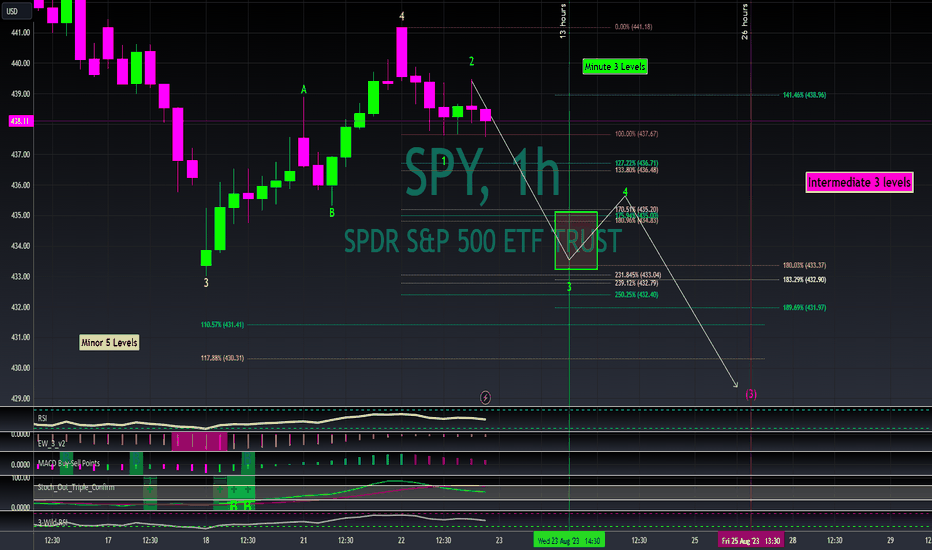Select the 183.29% (432.90) Fib level

tap(804, 279)
